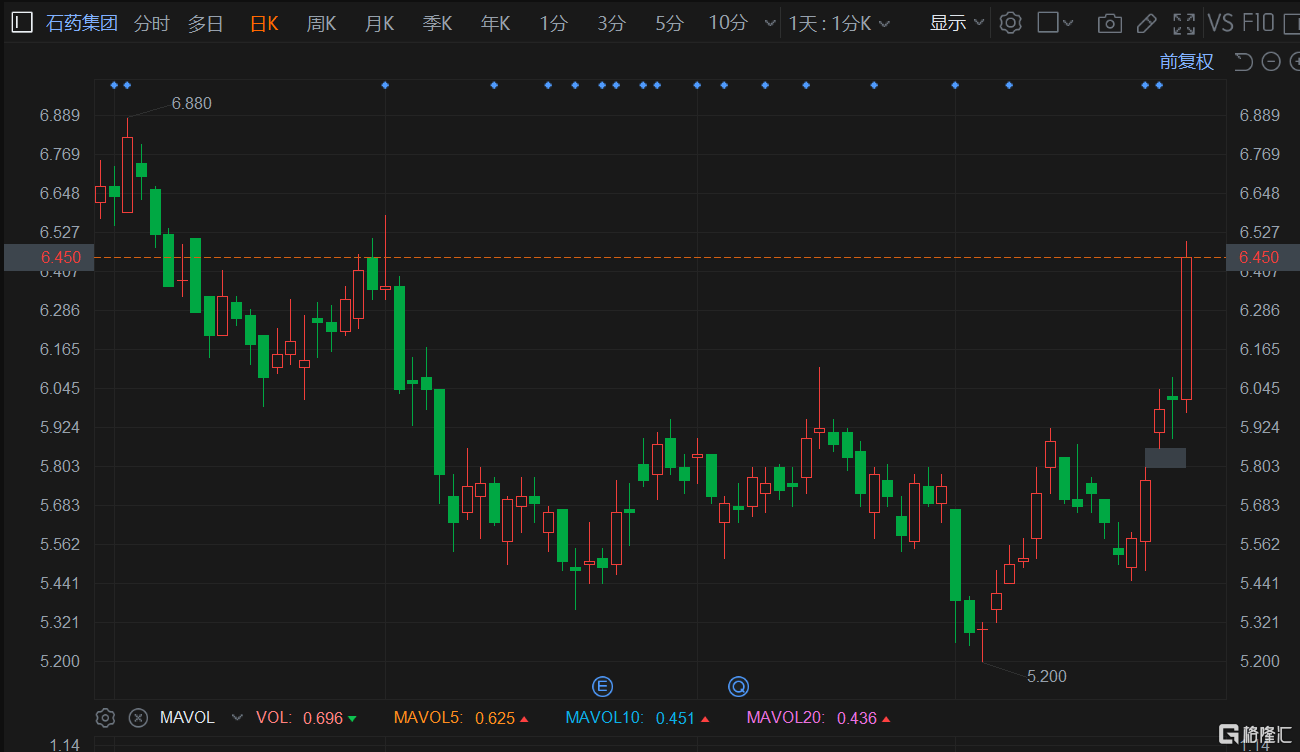This screenshot has height=752, width=1300.
Task: Open chart settings gear in top toolbar
Action: [x=1010, y=23]
